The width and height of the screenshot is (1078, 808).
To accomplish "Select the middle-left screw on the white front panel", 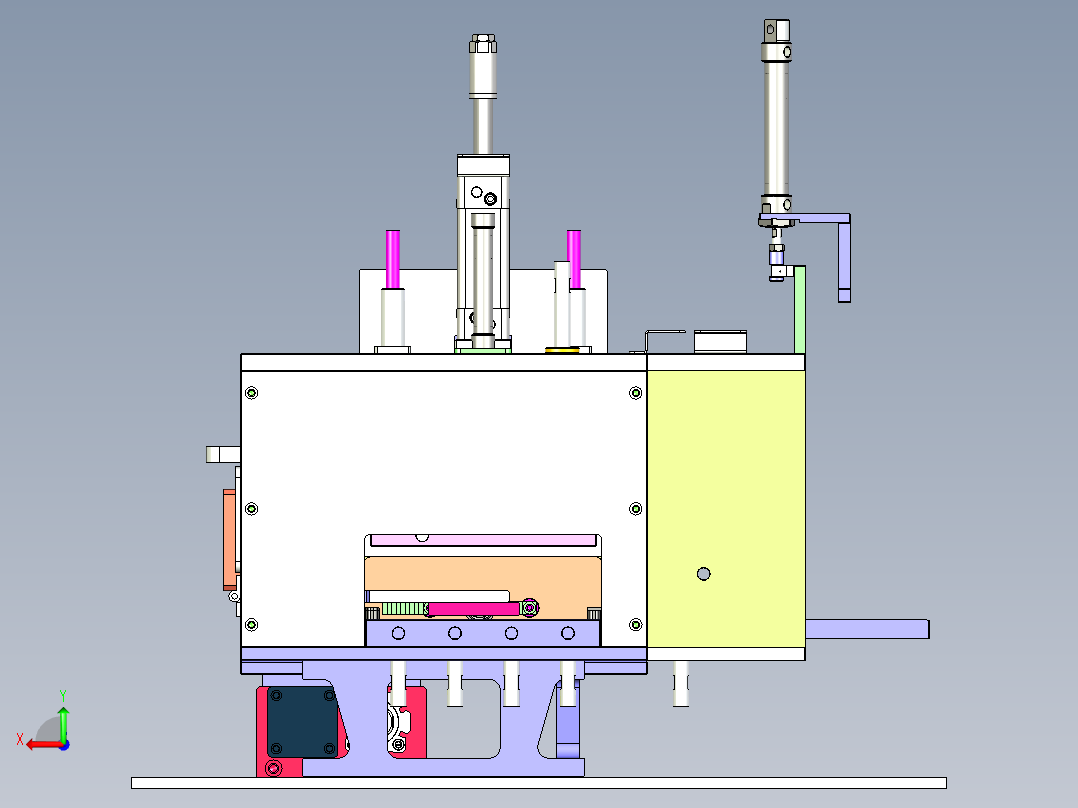I will [252, 509].
